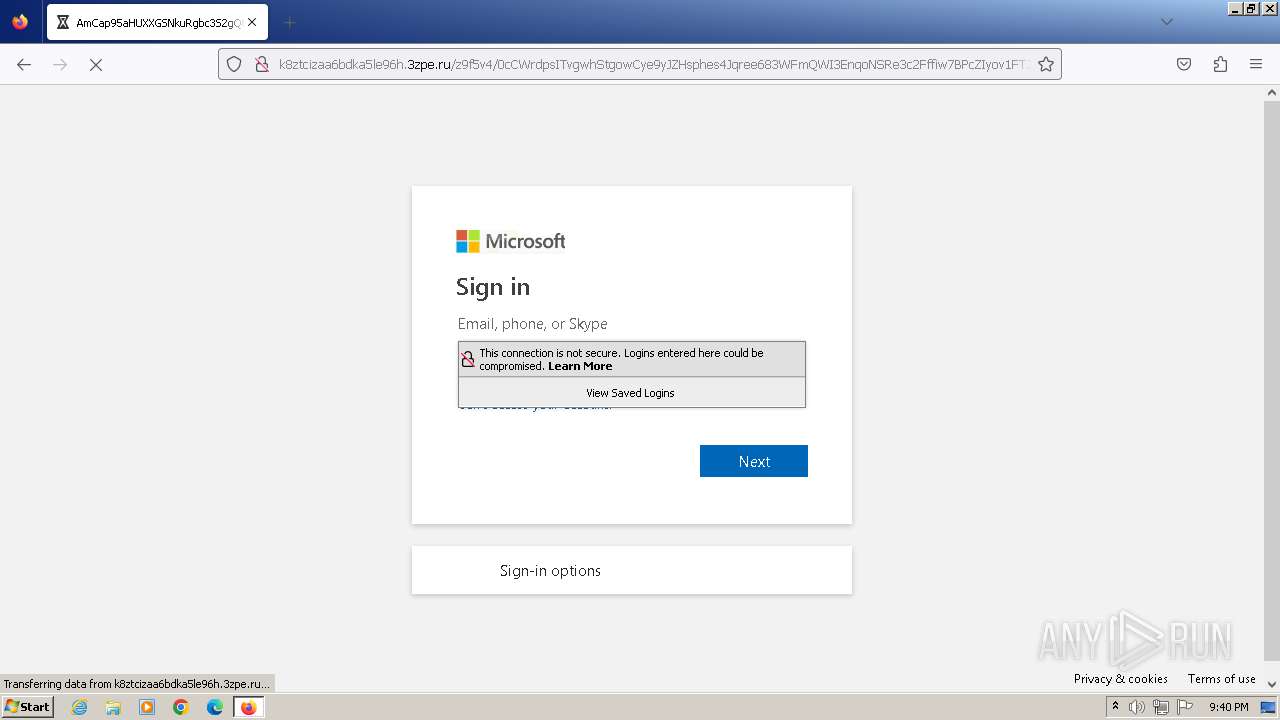Click the scrollbar down arrow

[x=1272, y=683]
